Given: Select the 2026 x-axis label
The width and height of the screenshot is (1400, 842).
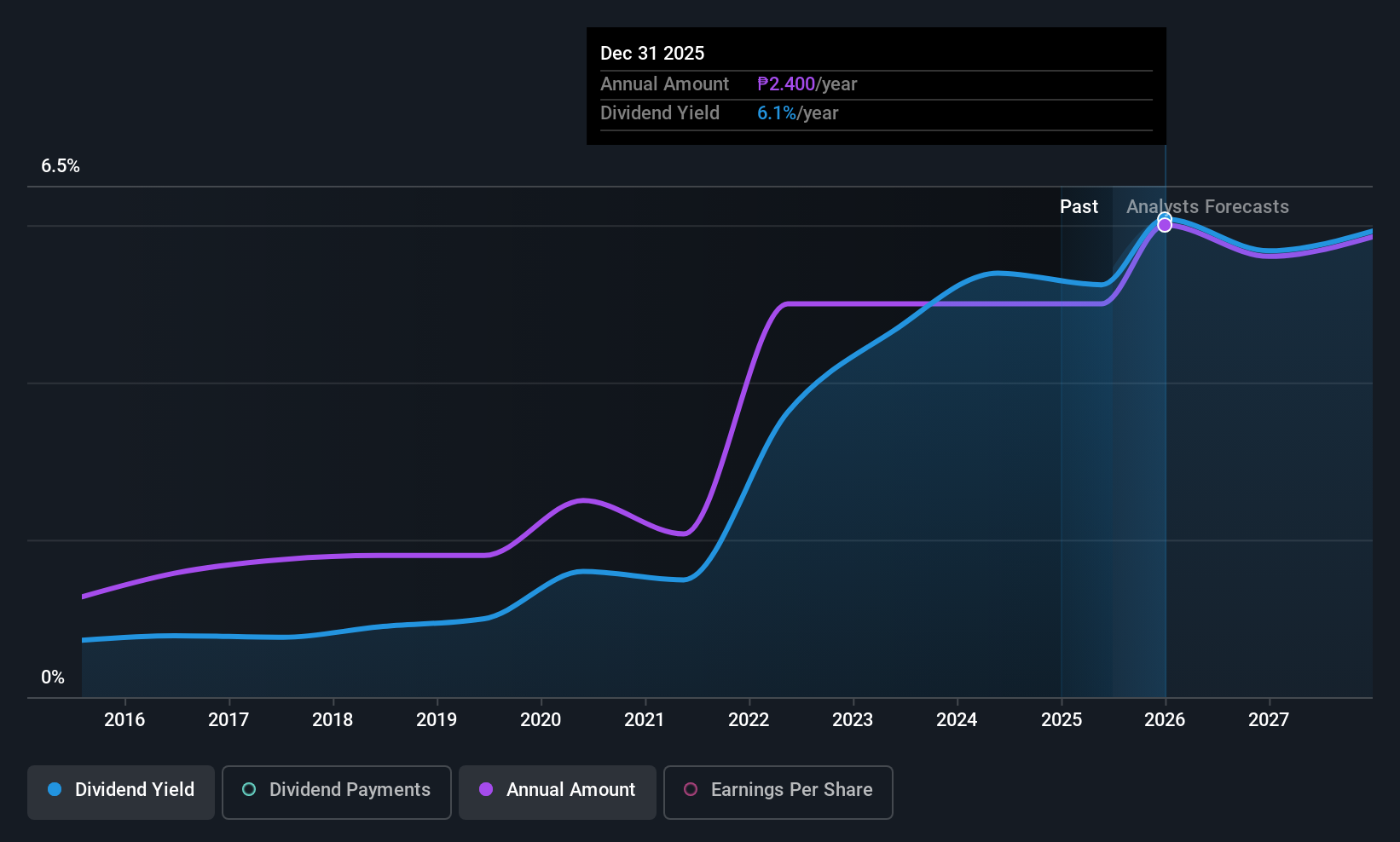Looking at the screenshot, I should 1165,720.
